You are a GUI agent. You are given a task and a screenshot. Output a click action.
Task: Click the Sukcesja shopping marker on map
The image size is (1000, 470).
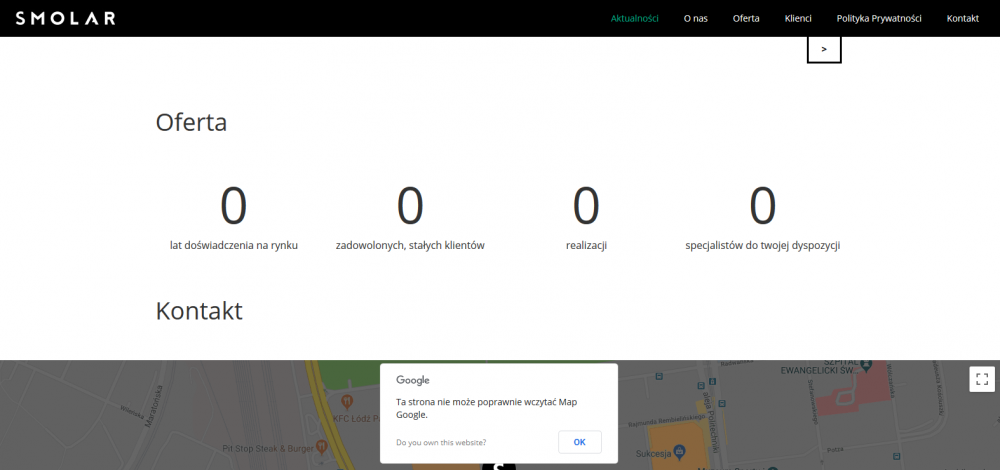click(x=680, y=453)
